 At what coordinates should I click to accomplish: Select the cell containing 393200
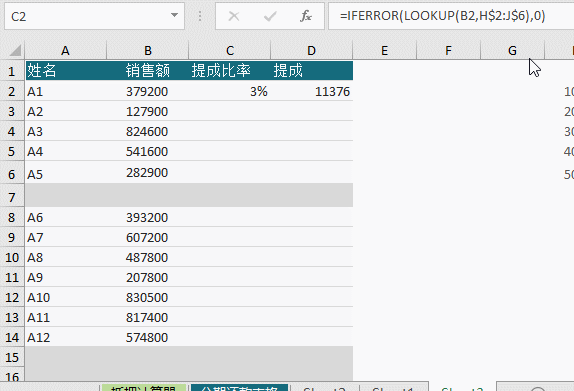(148, 217)
